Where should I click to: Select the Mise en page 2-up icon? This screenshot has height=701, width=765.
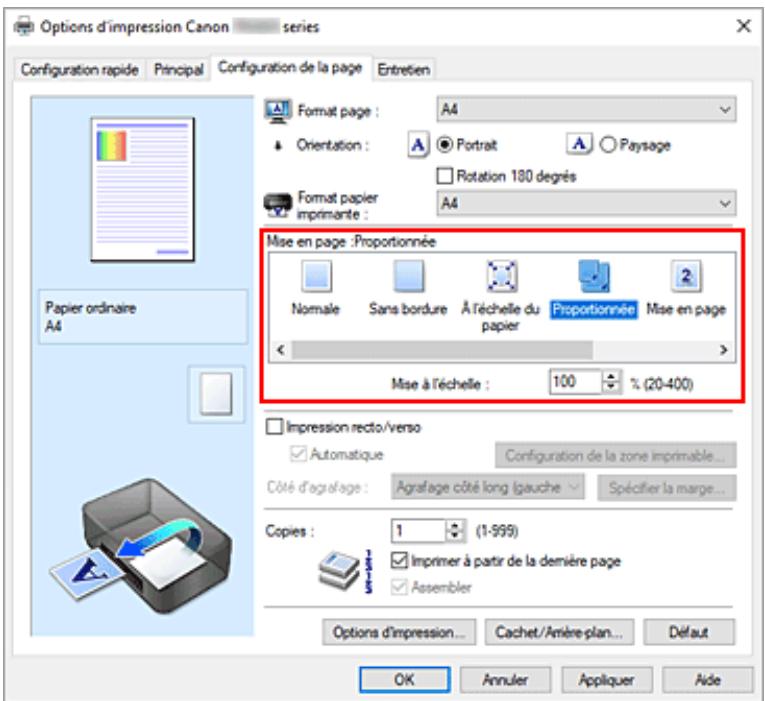coord(686,276)
